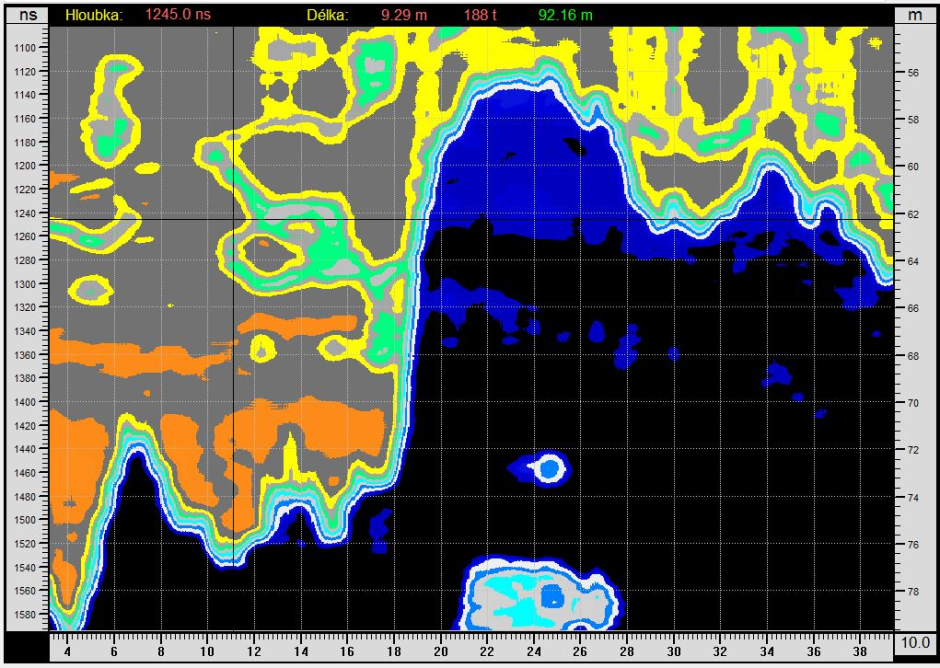Click the 'ns' unit box at top-left
The width and height of the screenshot is (940, 668).
(24, 15)
